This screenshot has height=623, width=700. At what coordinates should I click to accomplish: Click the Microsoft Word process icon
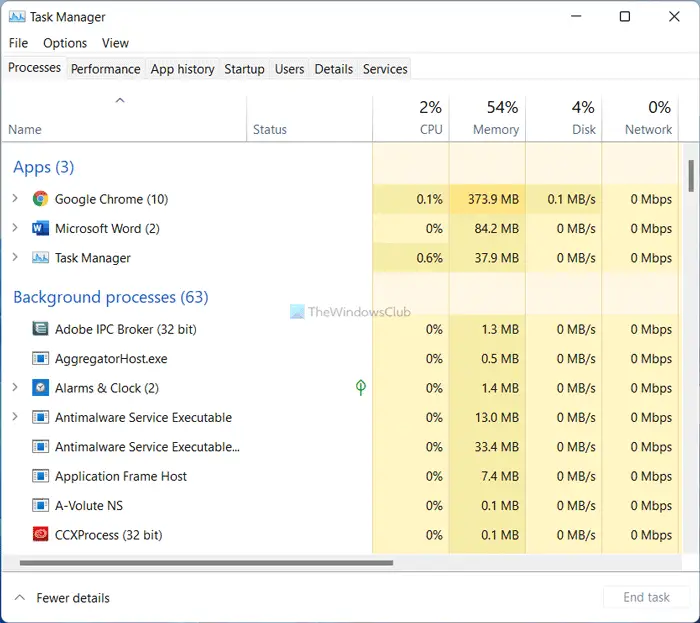pyautogui.click(x=40, y=228)
